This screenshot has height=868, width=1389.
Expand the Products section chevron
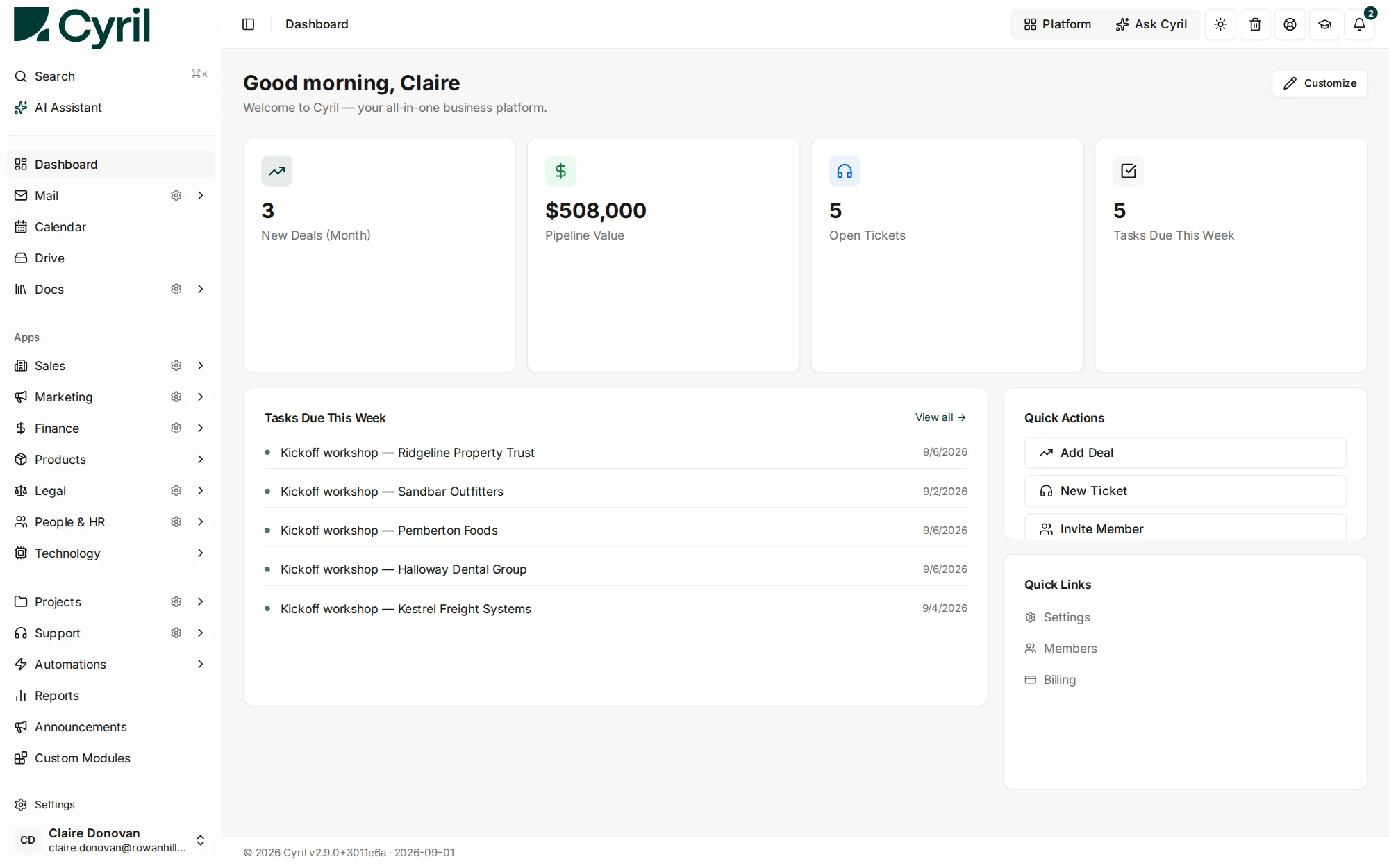point(200,460)
